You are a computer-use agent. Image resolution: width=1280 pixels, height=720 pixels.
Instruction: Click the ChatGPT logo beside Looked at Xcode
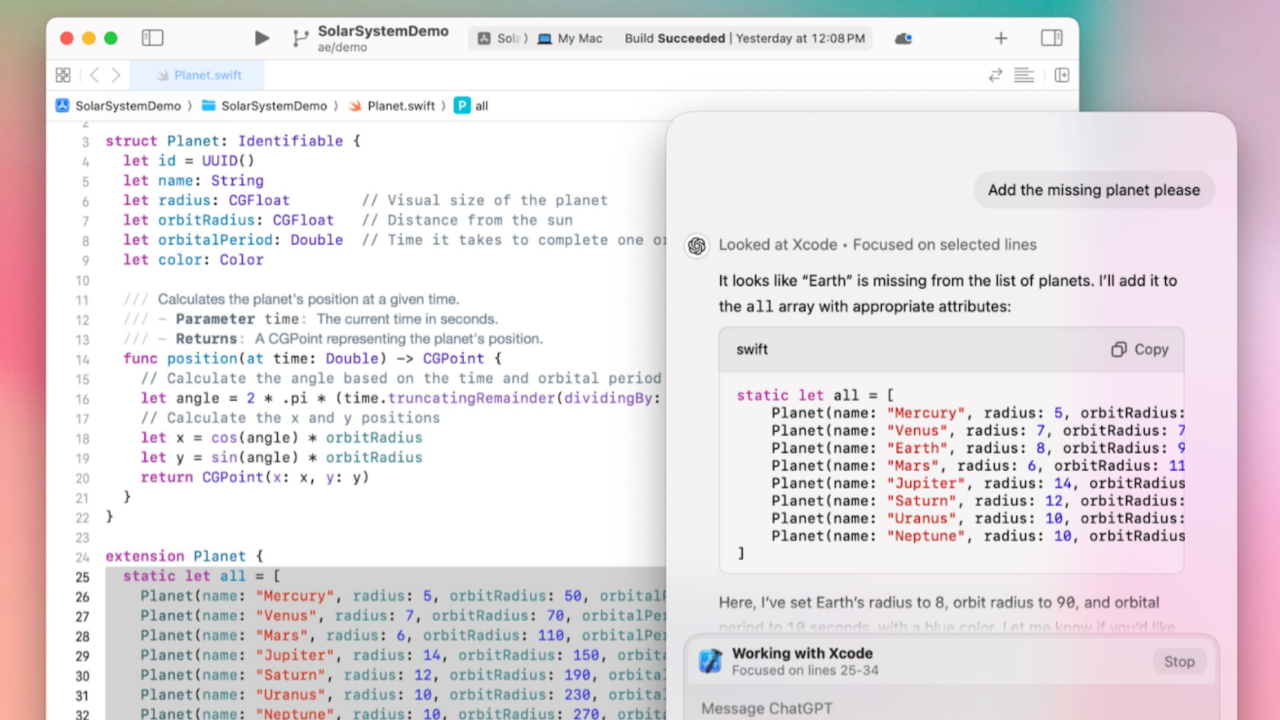tap(697, 245)
